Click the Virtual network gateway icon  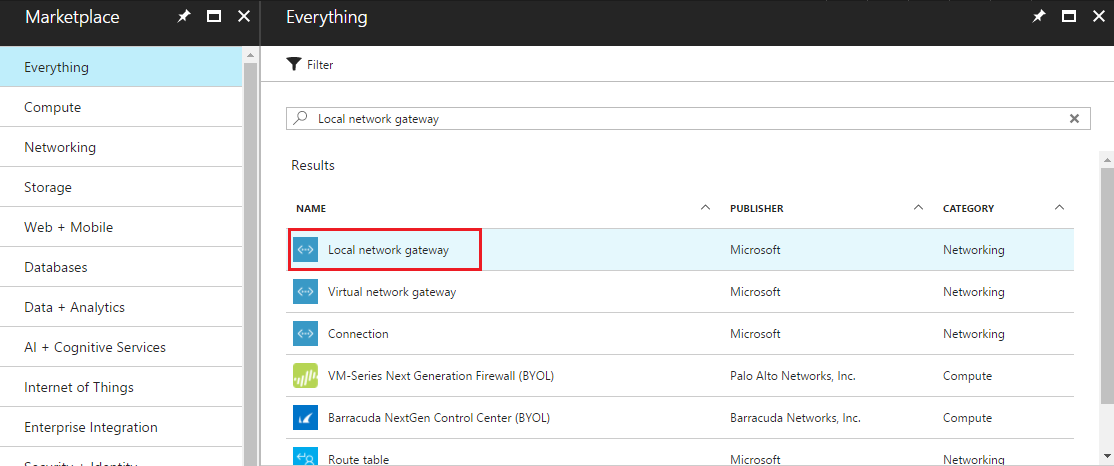(x=305, y=292)
